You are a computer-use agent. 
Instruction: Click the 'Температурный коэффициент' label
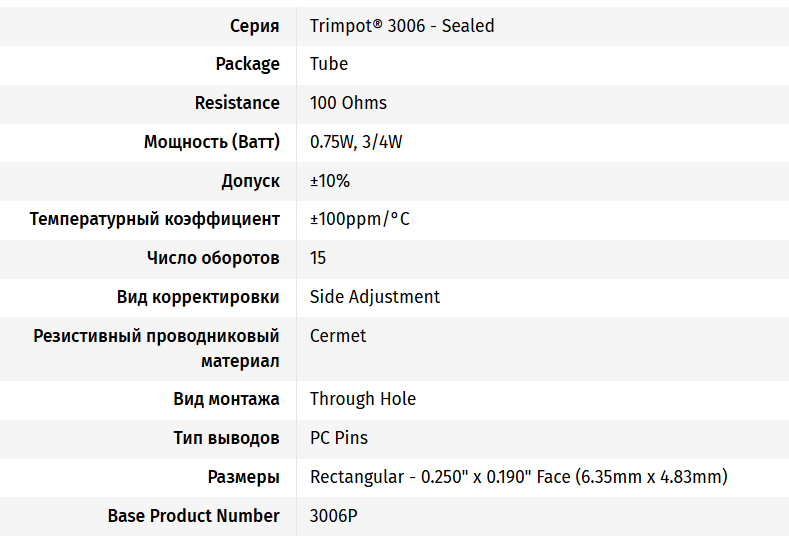154,219
